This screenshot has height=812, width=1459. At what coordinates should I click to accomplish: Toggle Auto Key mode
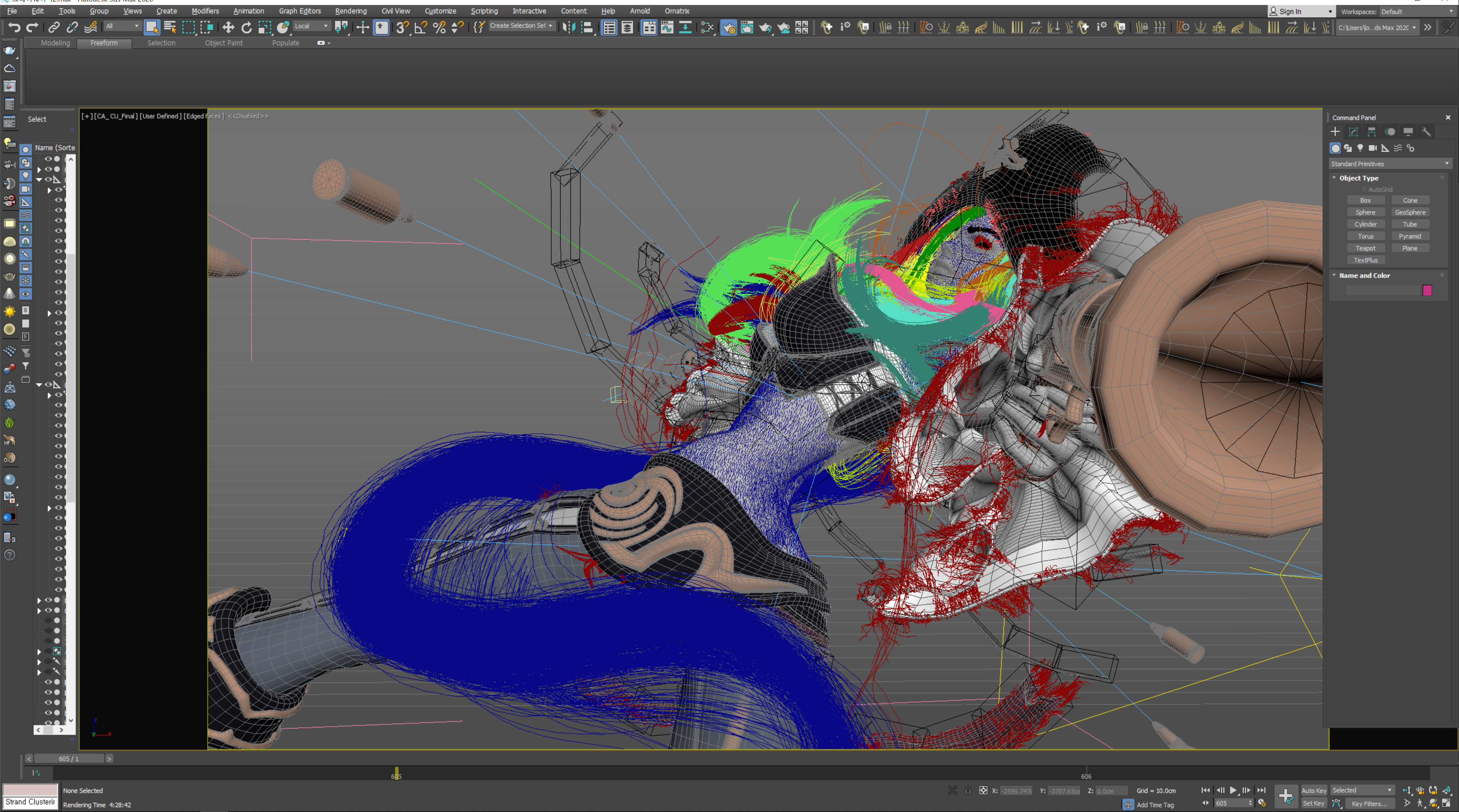(x=1314, y=790)
